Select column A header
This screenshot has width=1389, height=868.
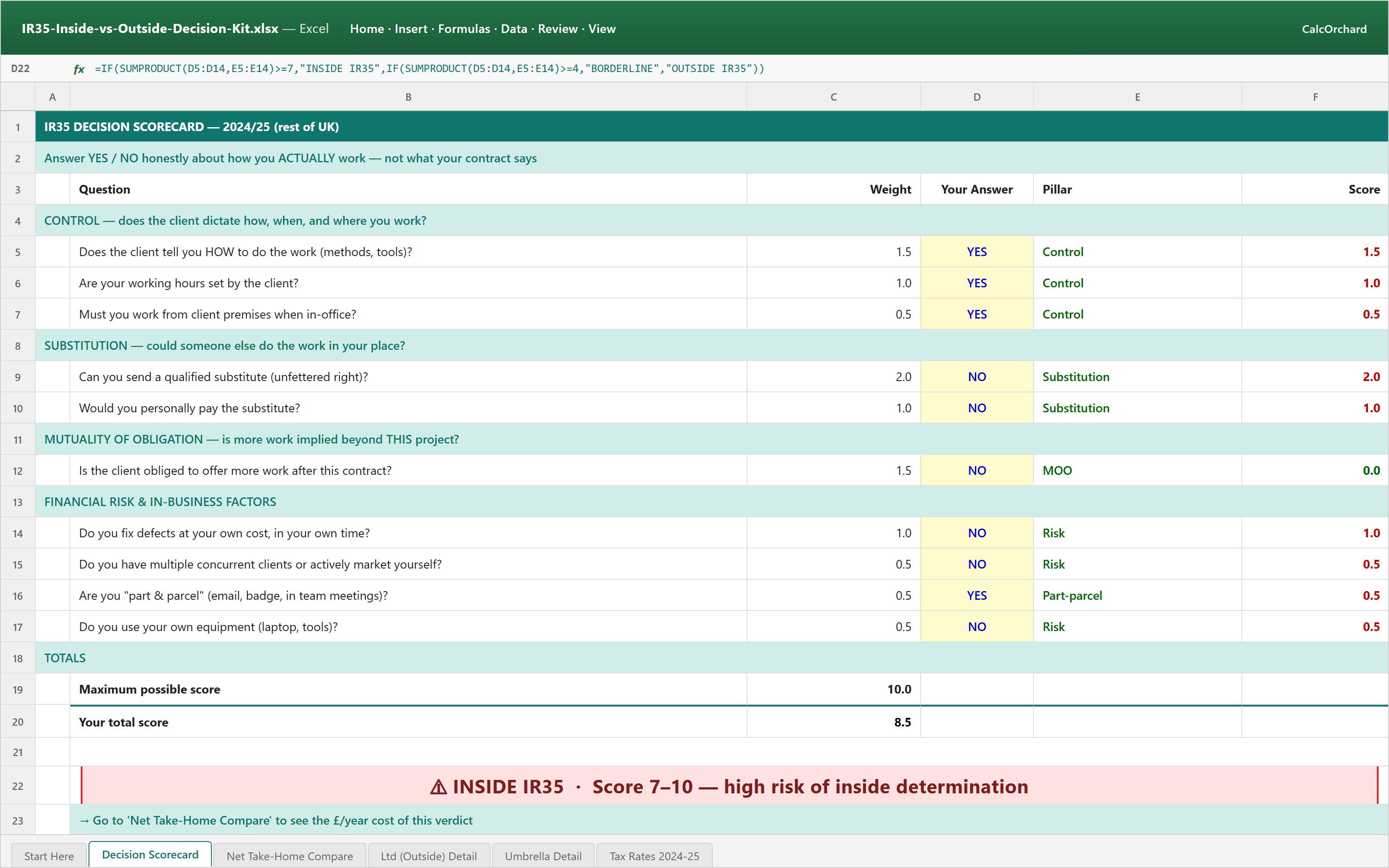(52, 97)
